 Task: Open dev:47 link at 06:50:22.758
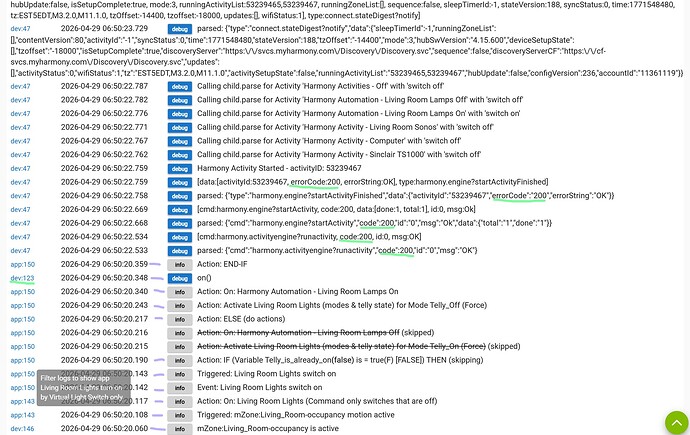click(20, 196)
